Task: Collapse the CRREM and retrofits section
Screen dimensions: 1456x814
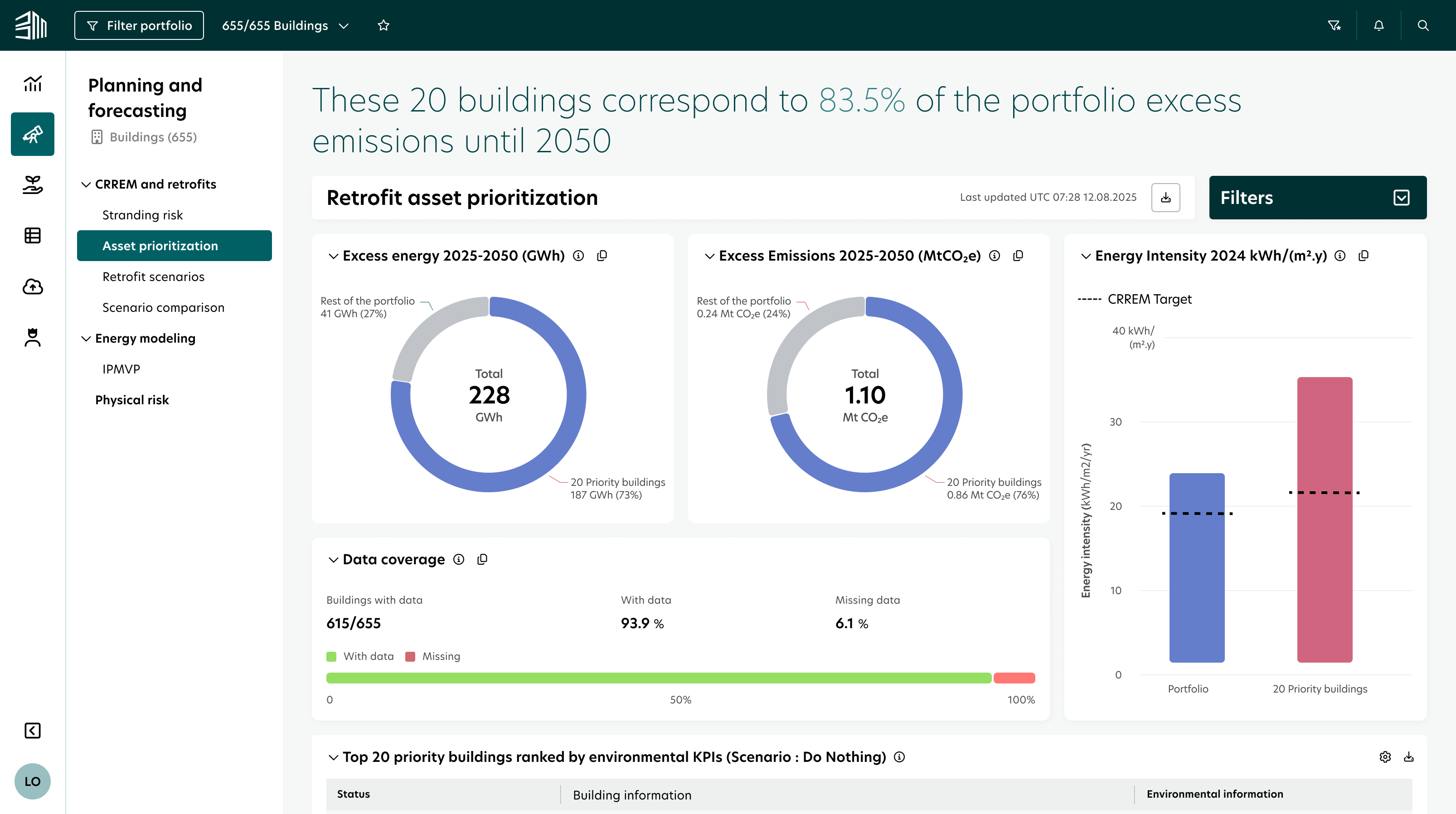Action: [x=86, y=184]
